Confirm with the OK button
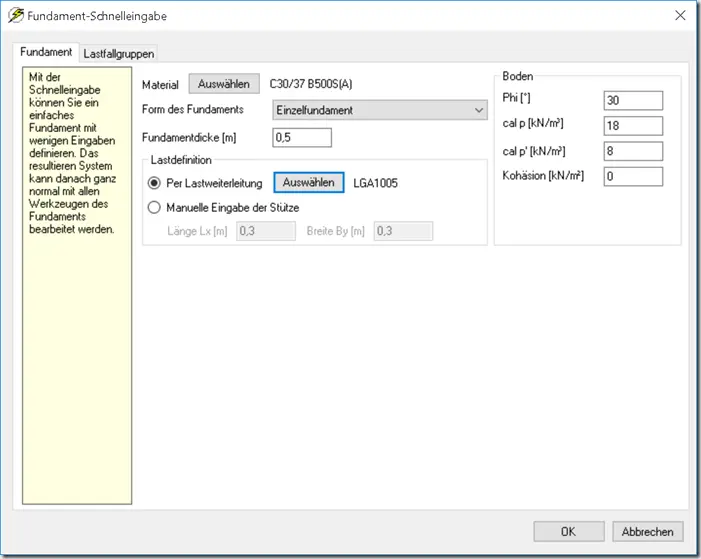 569,531
